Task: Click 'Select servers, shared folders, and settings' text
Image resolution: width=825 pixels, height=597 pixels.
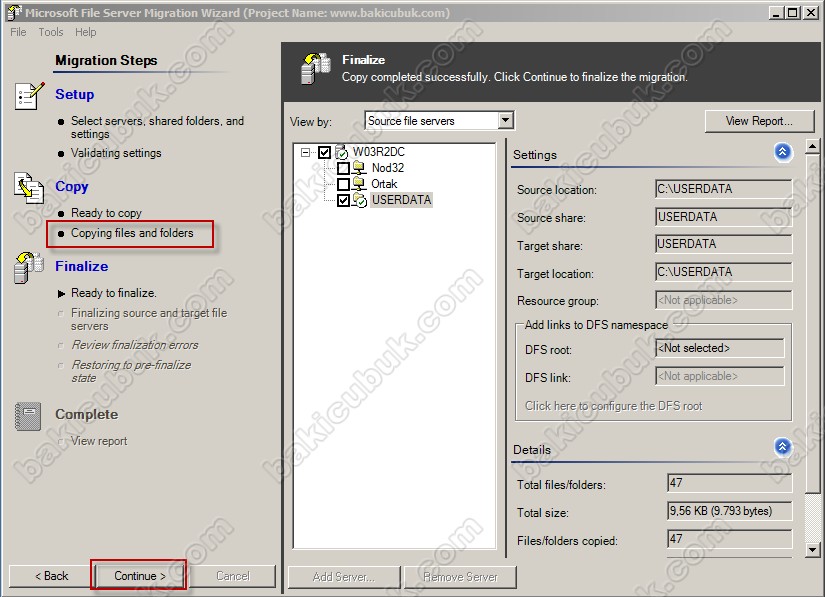Action: tap(157, 127)
